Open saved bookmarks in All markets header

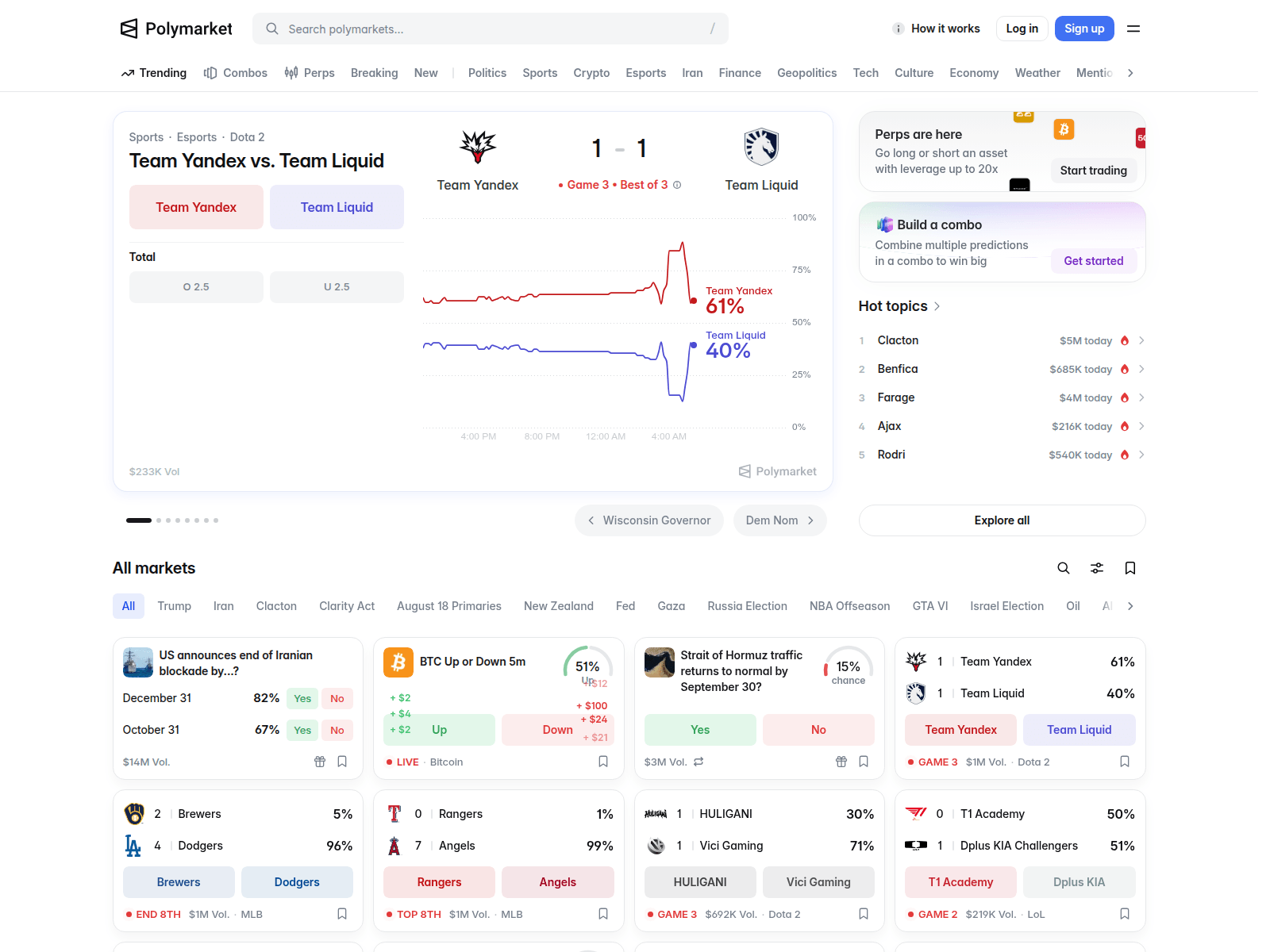tap(1130, 568)
